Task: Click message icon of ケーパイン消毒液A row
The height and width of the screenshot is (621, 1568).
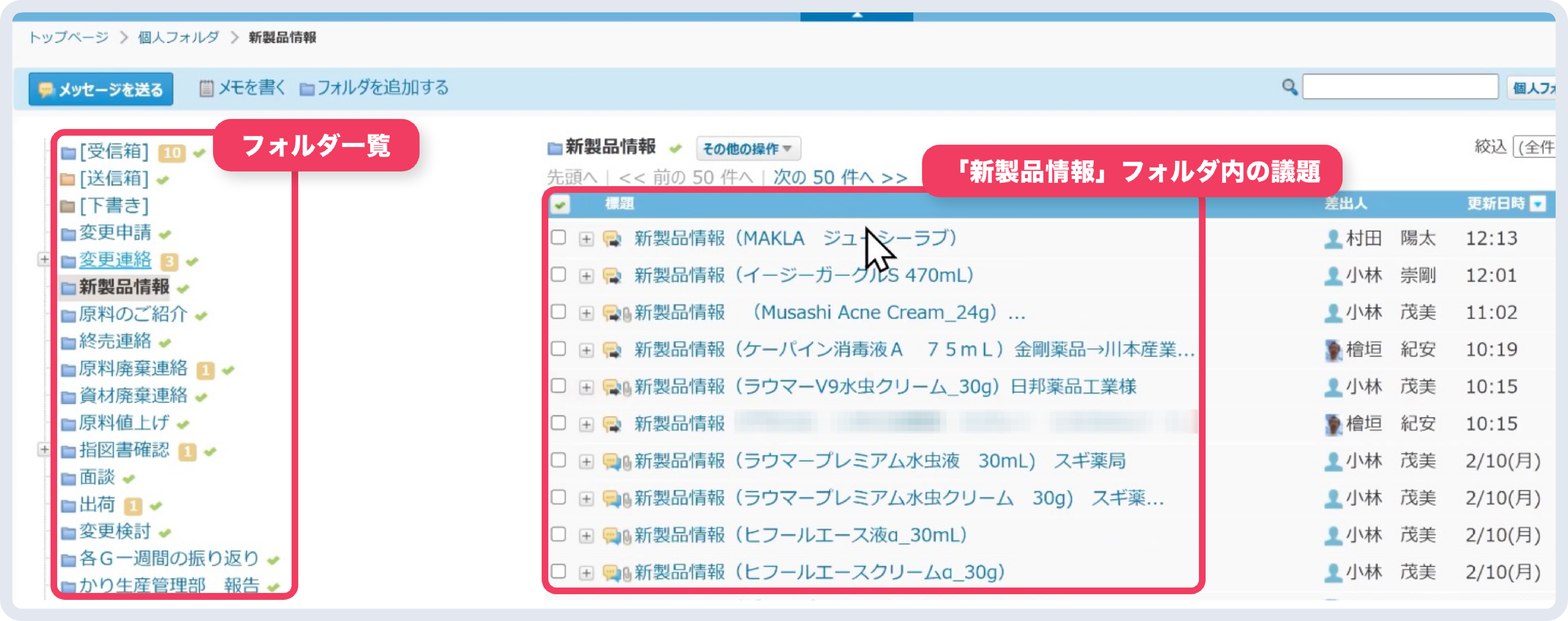Action: pos(612,350)
